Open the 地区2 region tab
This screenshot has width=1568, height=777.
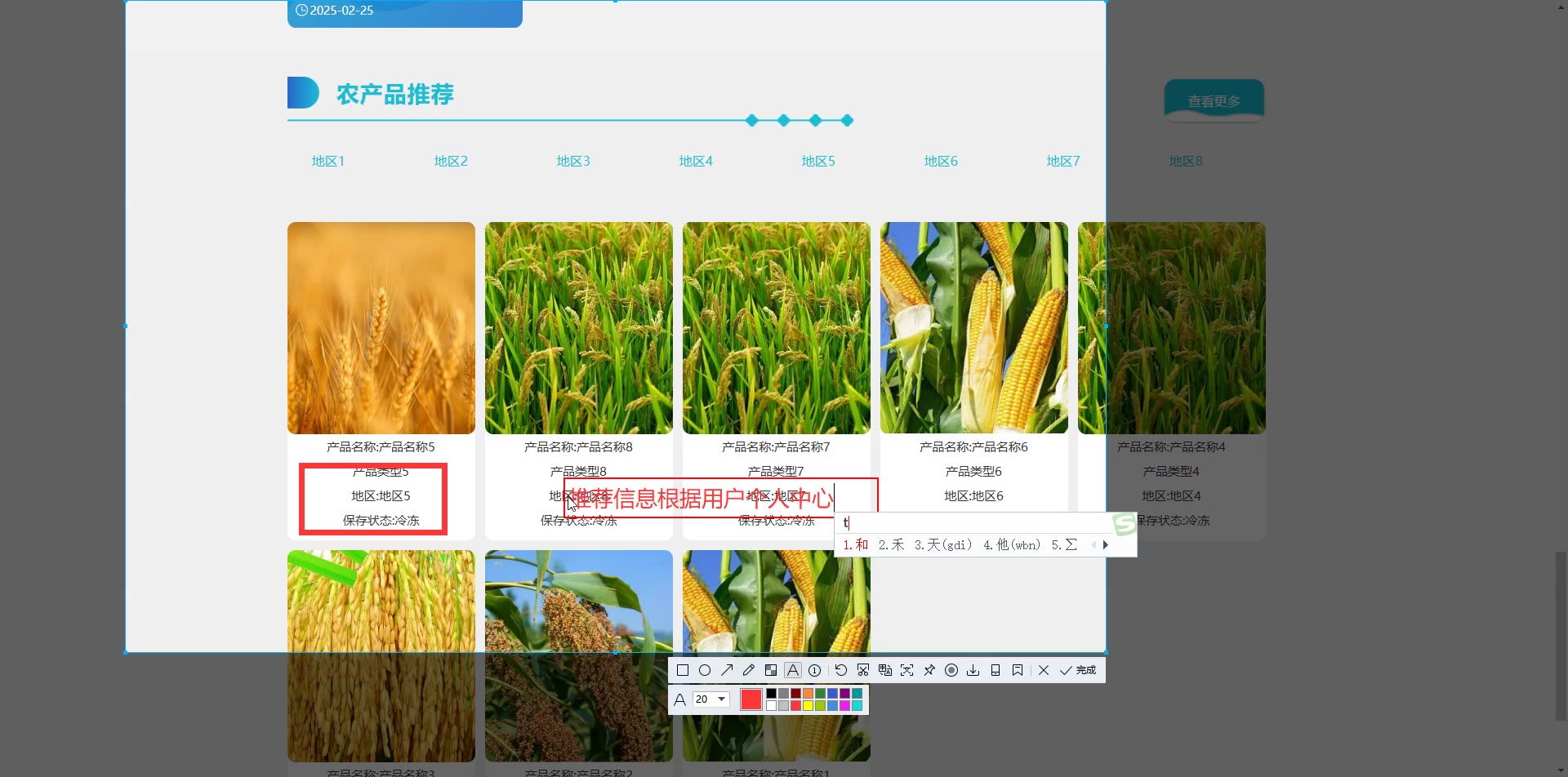pyautogui.click(x=451, y=162)
